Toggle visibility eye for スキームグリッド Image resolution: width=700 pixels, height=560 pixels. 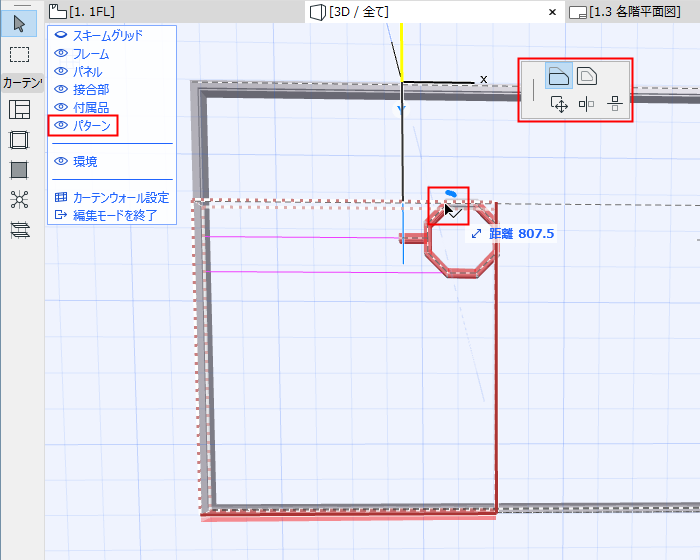coord(61,35)
